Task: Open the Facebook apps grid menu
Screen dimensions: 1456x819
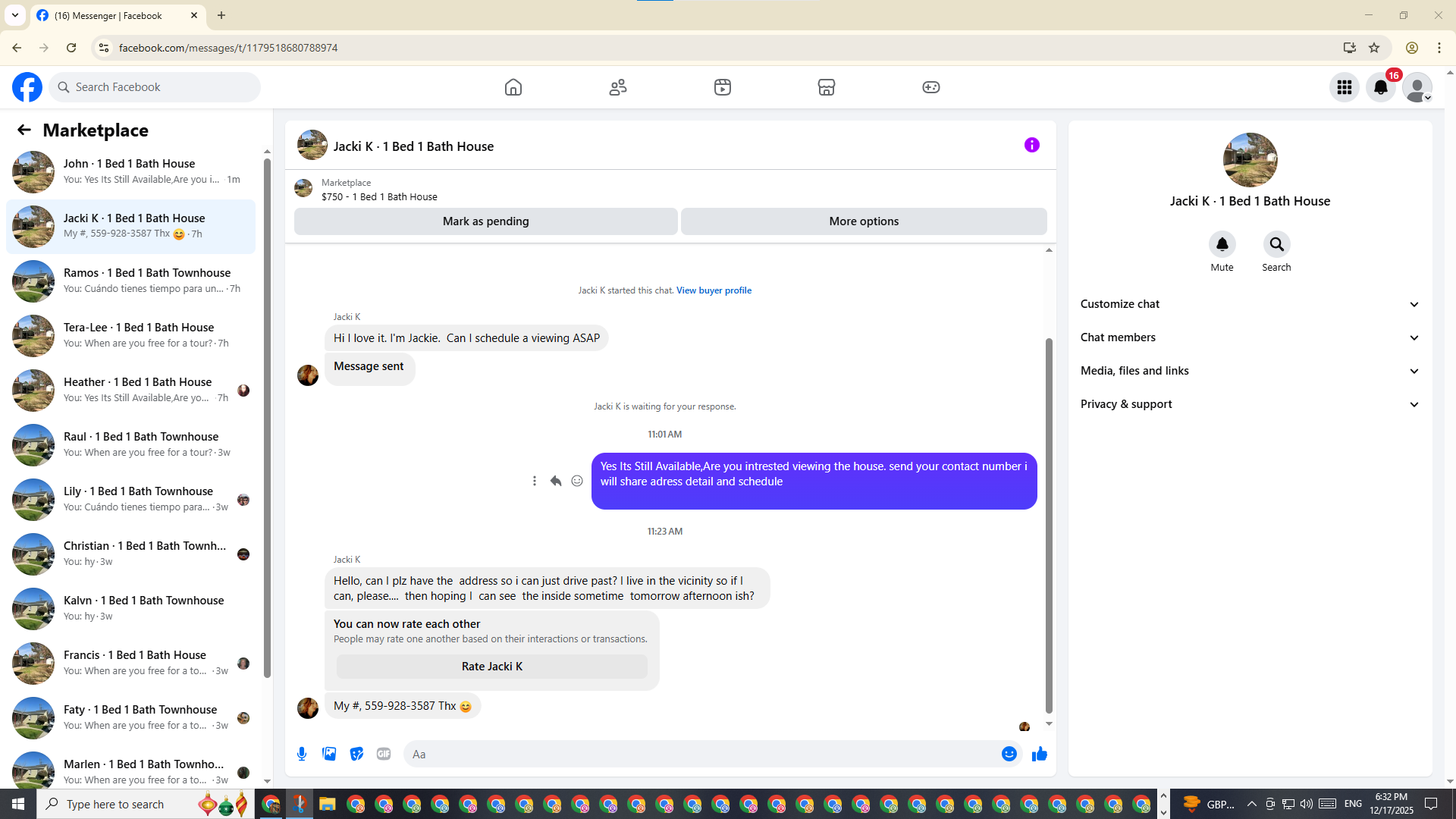Action: pyautogui.click(x=1345, y=87)
